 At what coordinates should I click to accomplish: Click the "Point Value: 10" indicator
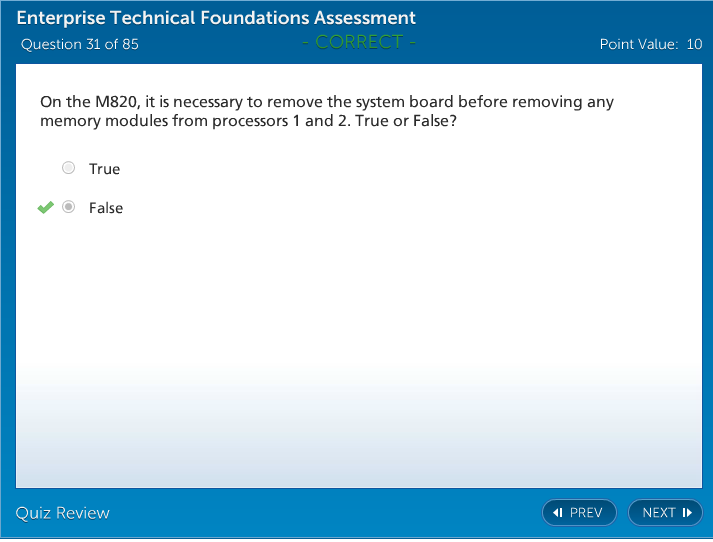point(650,44)
